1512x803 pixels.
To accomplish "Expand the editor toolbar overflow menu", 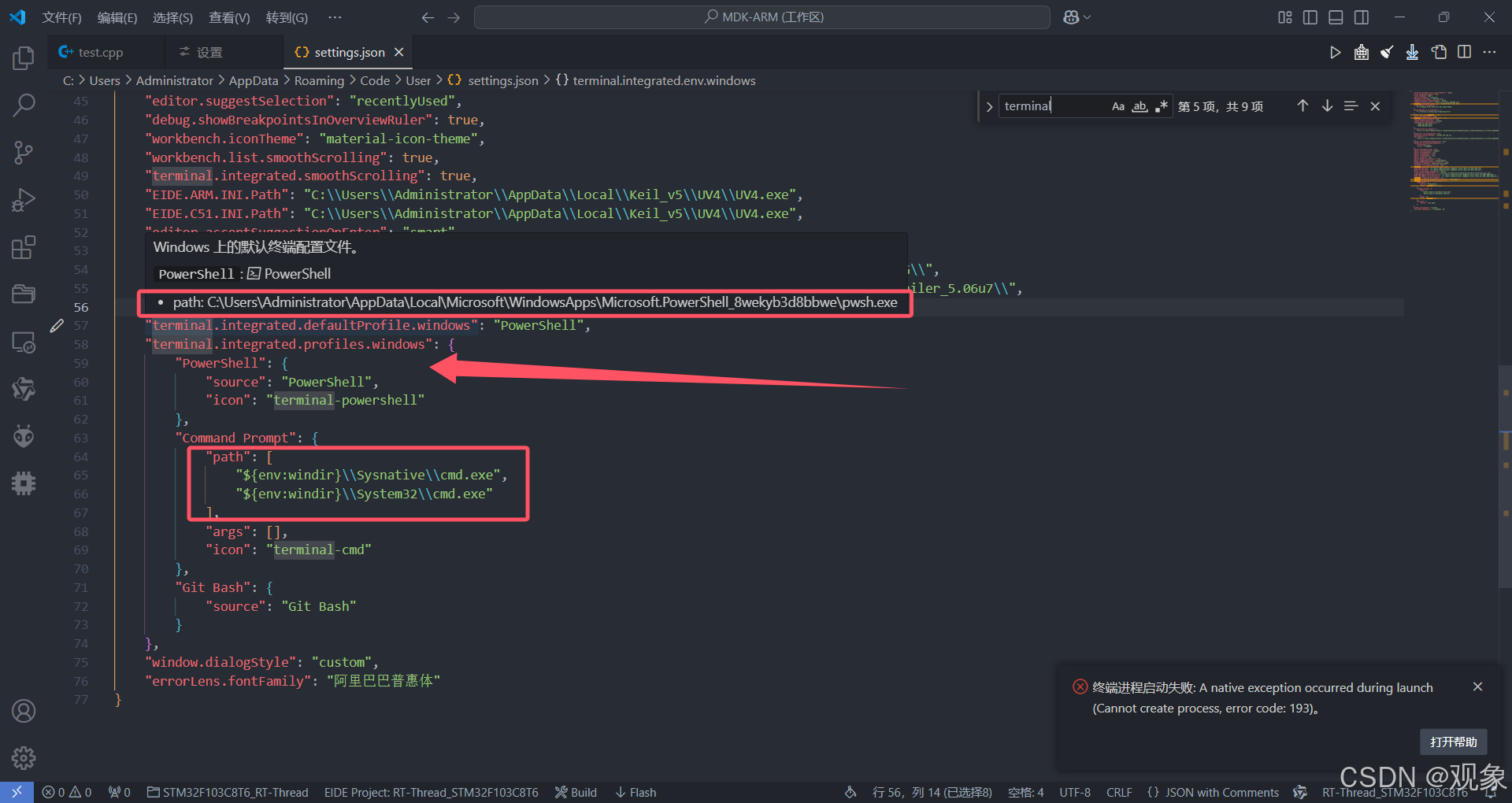I will pyautogui.click(x=1491, y=52).
